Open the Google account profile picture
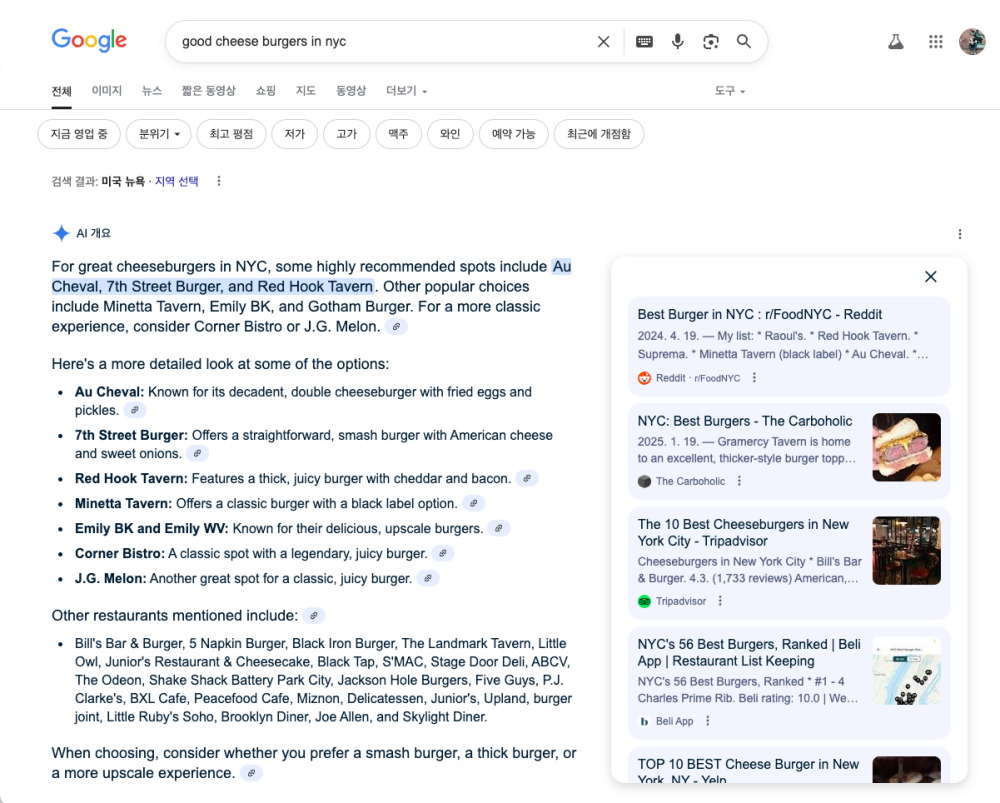1000x803 pixels. click(971, 42)
